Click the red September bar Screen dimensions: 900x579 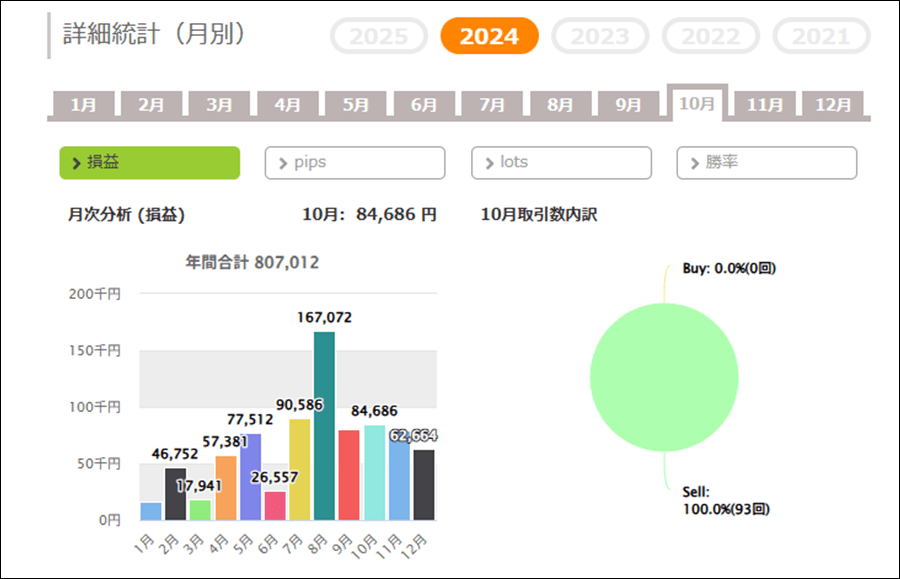tap(349, 475)
